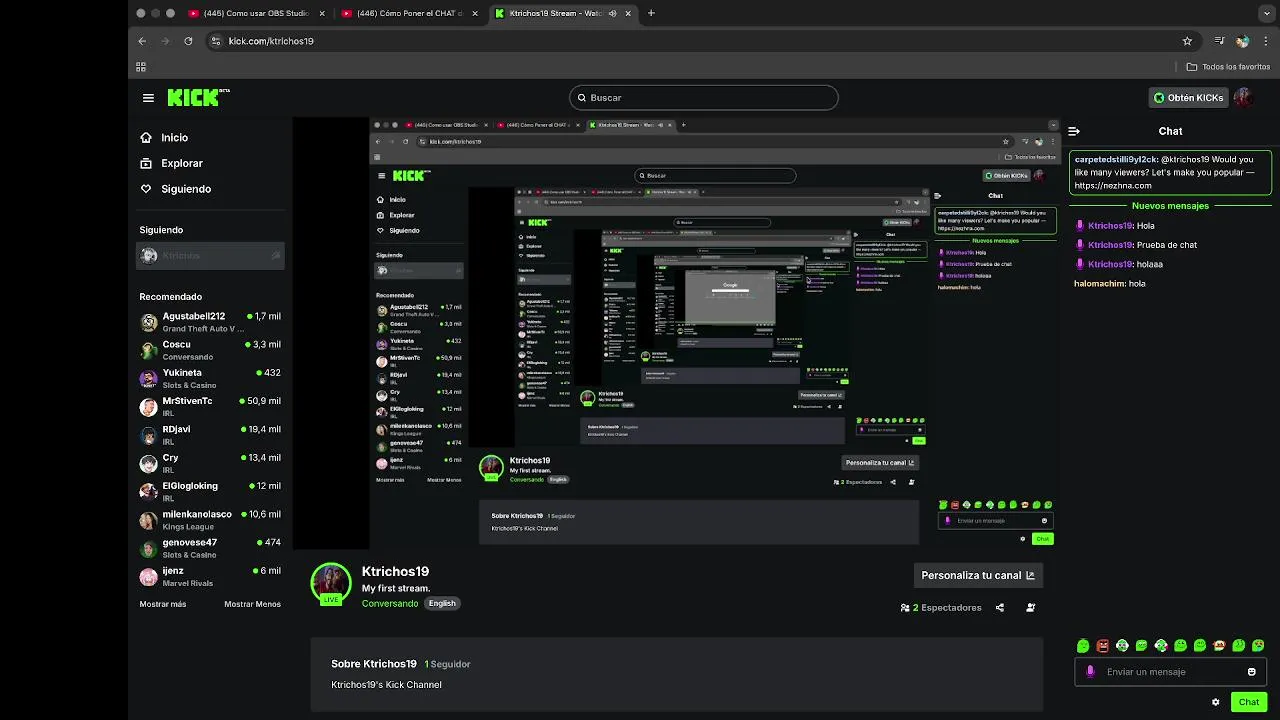
Task: Click the KICK logo
Action: tap(198, 97)
